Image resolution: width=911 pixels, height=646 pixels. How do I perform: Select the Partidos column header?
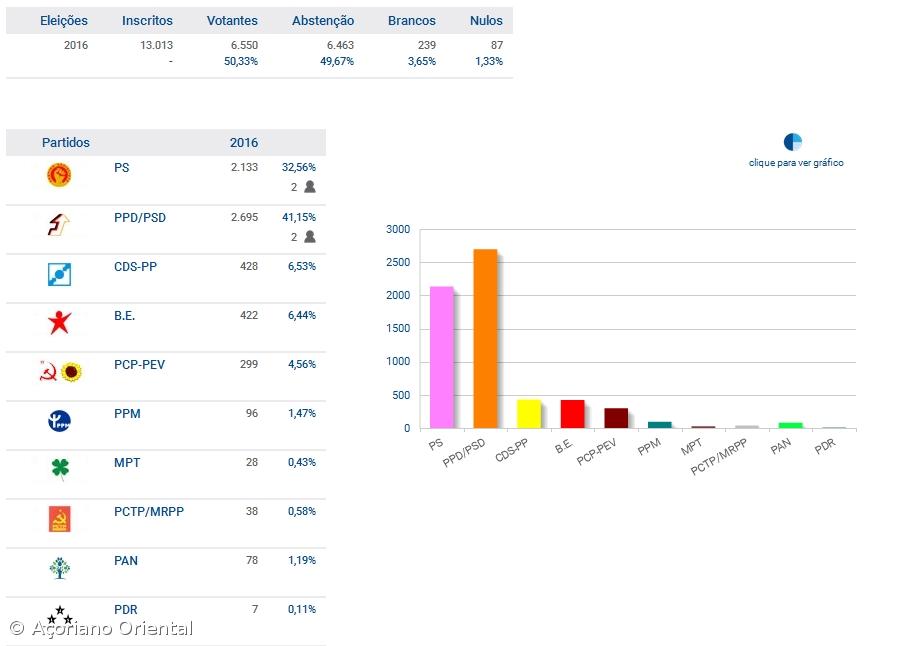click(x=66, y=143)
